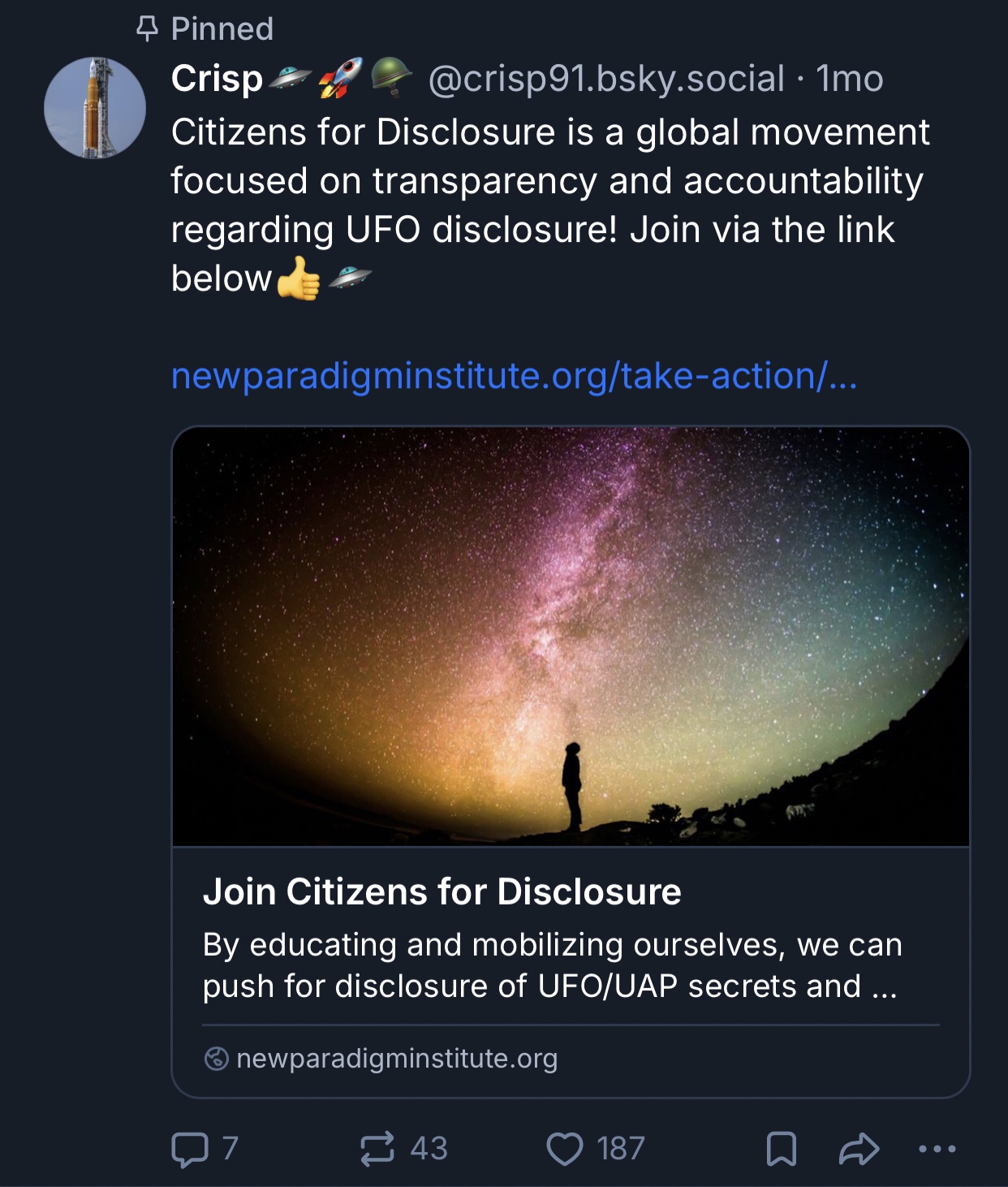Bookmark this post
Image resolution: width=1008 pixels, height=1187 pixels.
pyautogui.click(x=781, y=1149)
